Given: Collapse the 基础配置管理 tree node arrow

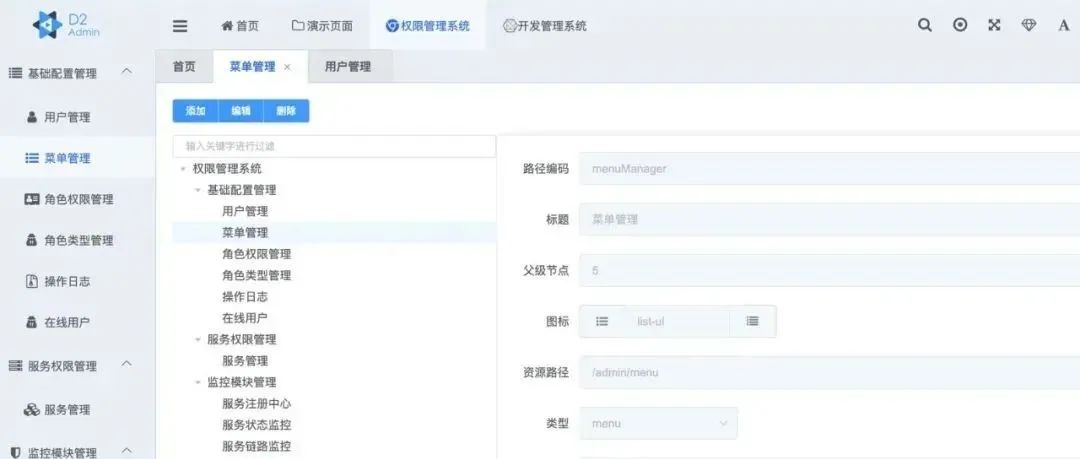Looking at the screenshot, I should 198,190.
